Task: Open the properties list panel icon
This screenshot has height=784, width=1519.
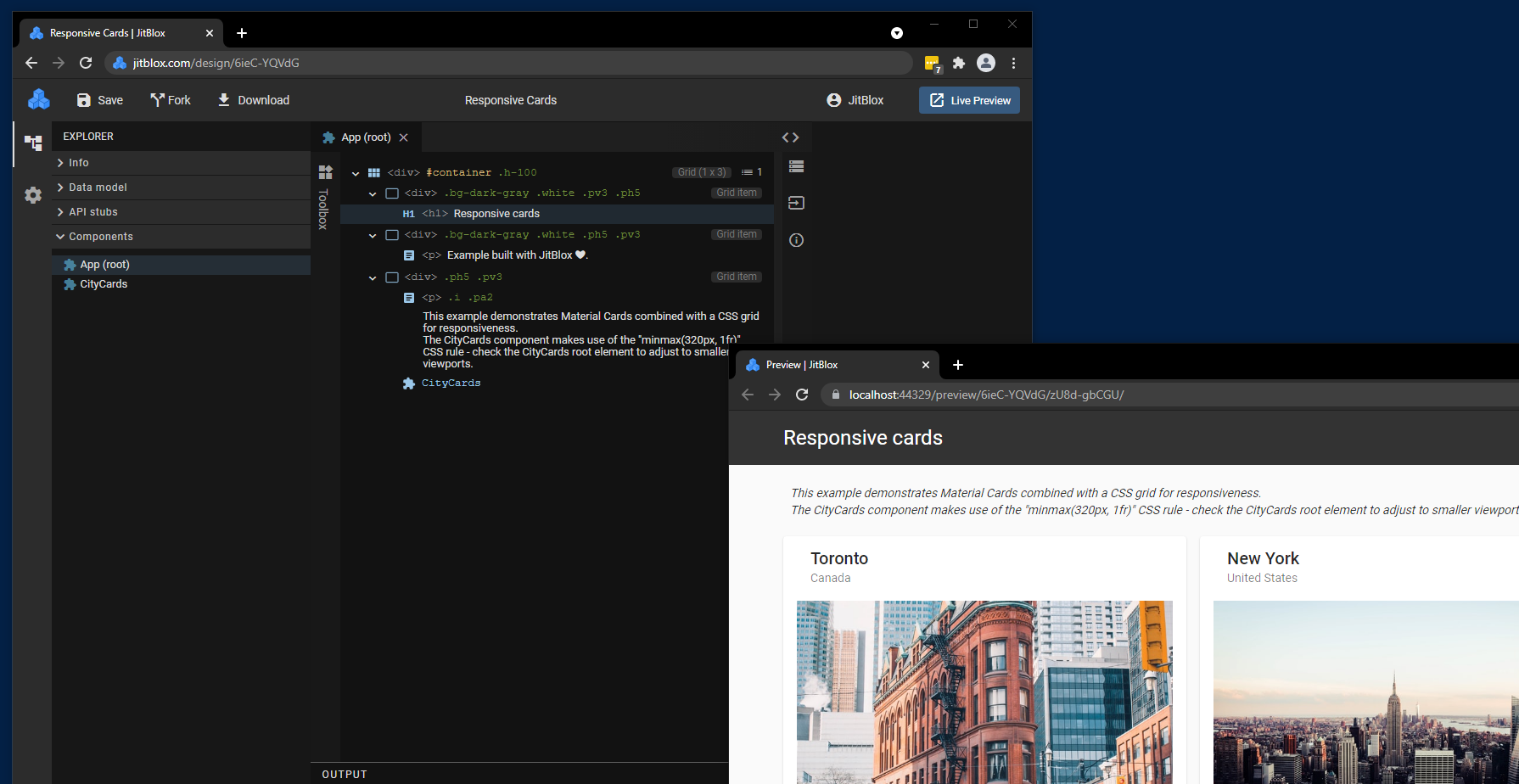Action: [x=796, y=166]
